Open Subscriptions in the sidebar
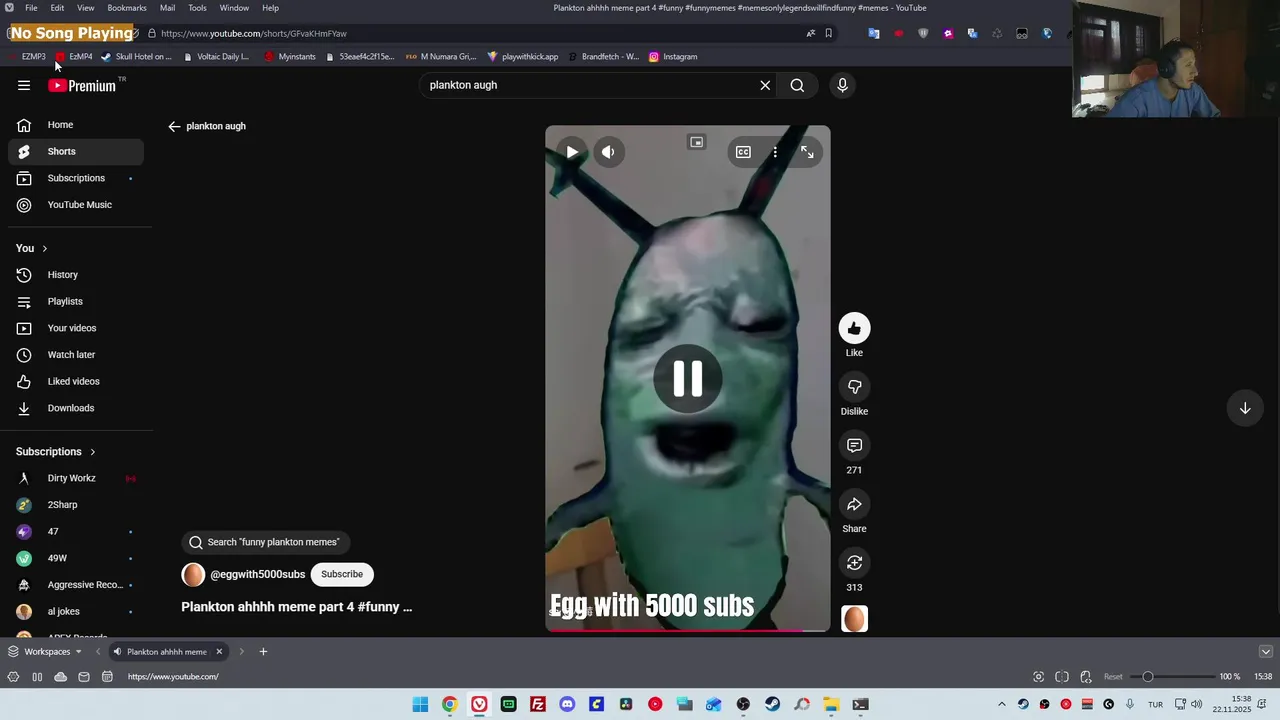Viewport: 1280px width, 720px height. coord(76,178)
